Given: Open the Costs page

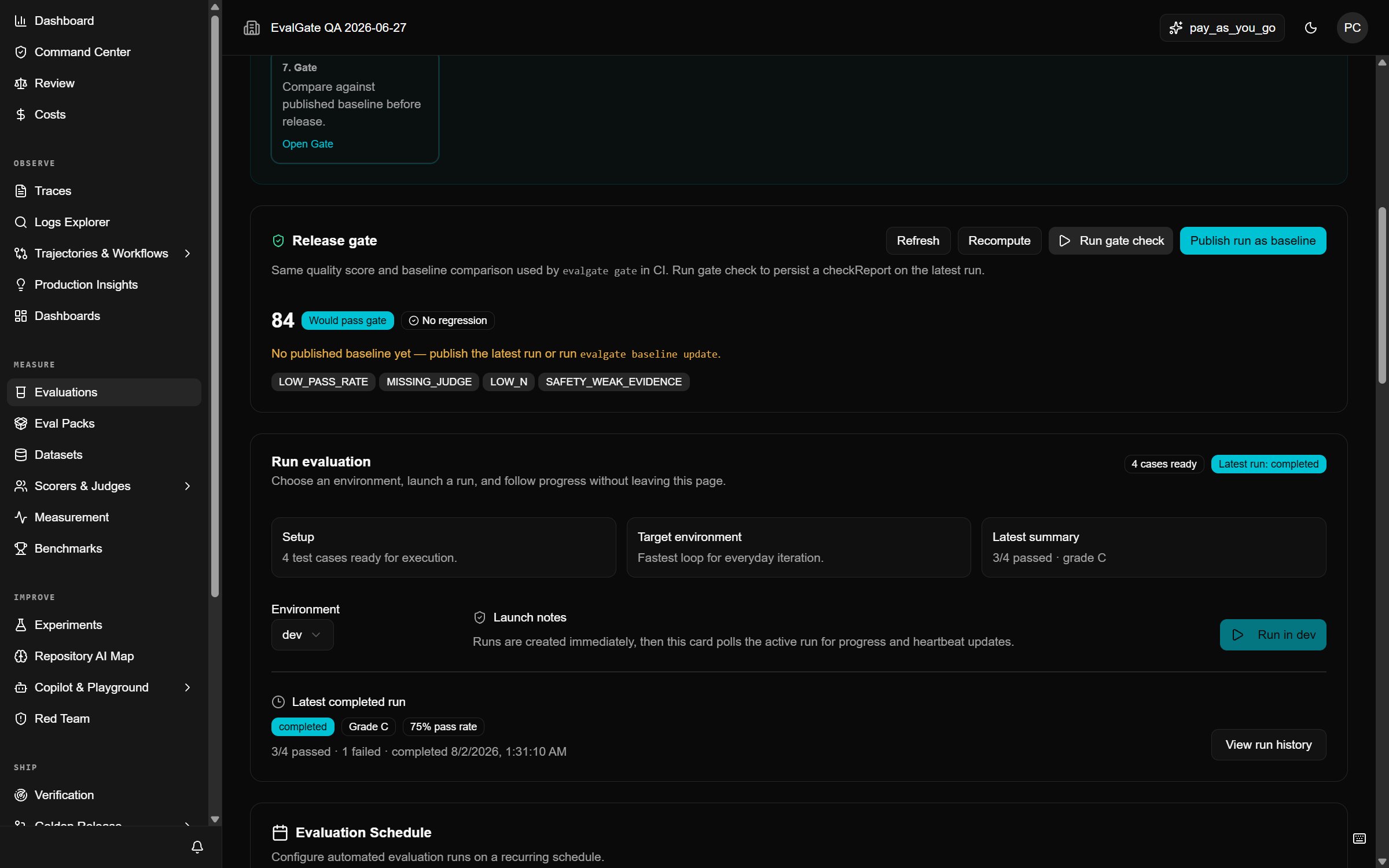Looking at the screenshot, I should [104, 115].
